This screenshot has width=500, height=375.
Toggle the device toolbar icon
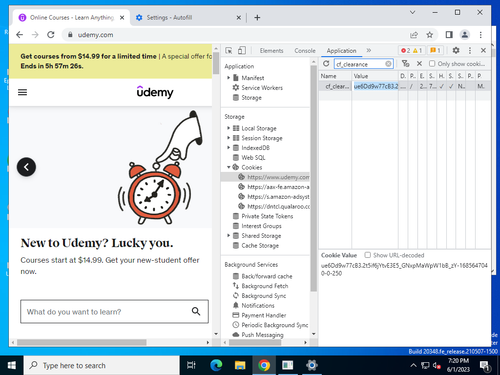pyautogui.click(x=242, y=51)
